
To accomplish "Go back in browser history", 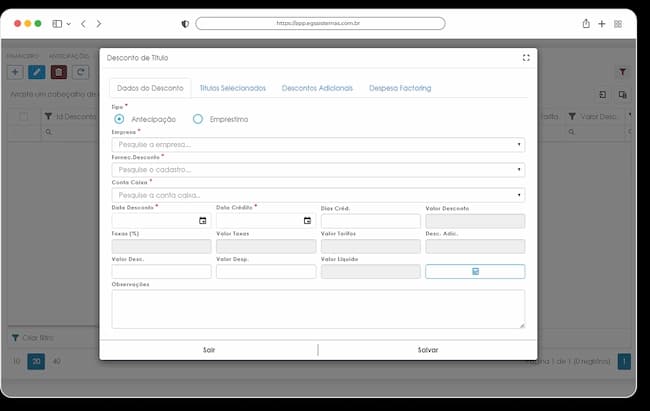I will [x=83, y=24].
